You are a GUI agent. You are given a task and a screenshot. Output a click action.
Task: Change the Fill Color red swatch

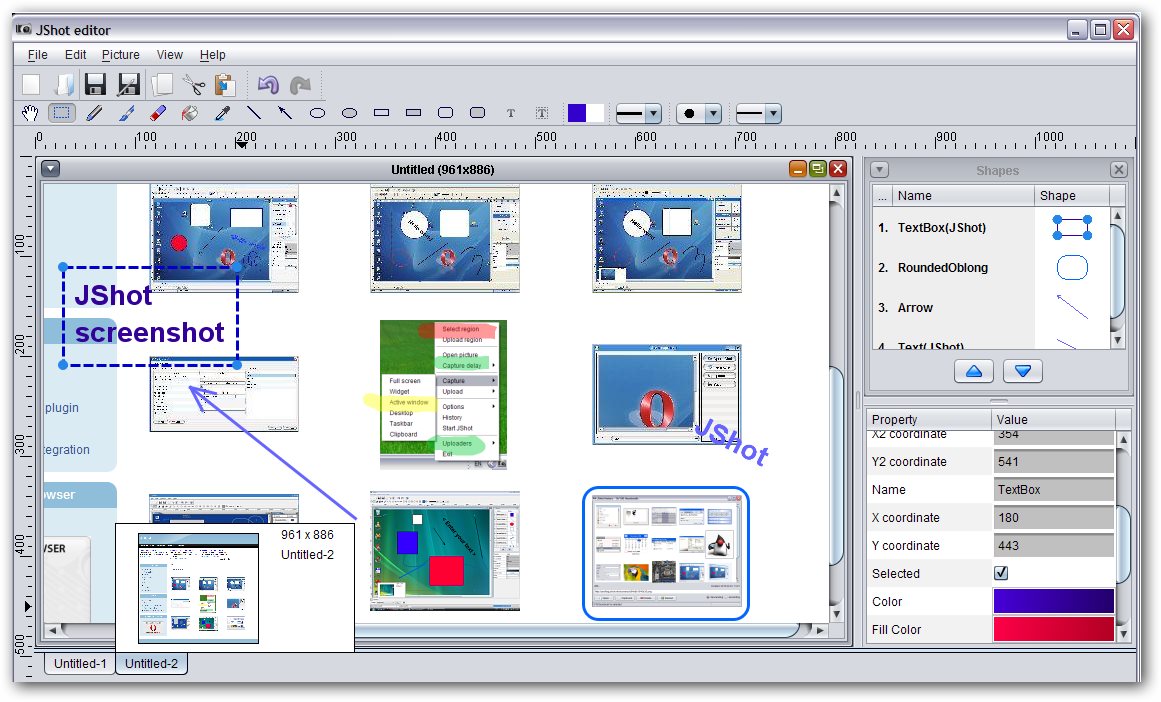tap(1053, 629)
